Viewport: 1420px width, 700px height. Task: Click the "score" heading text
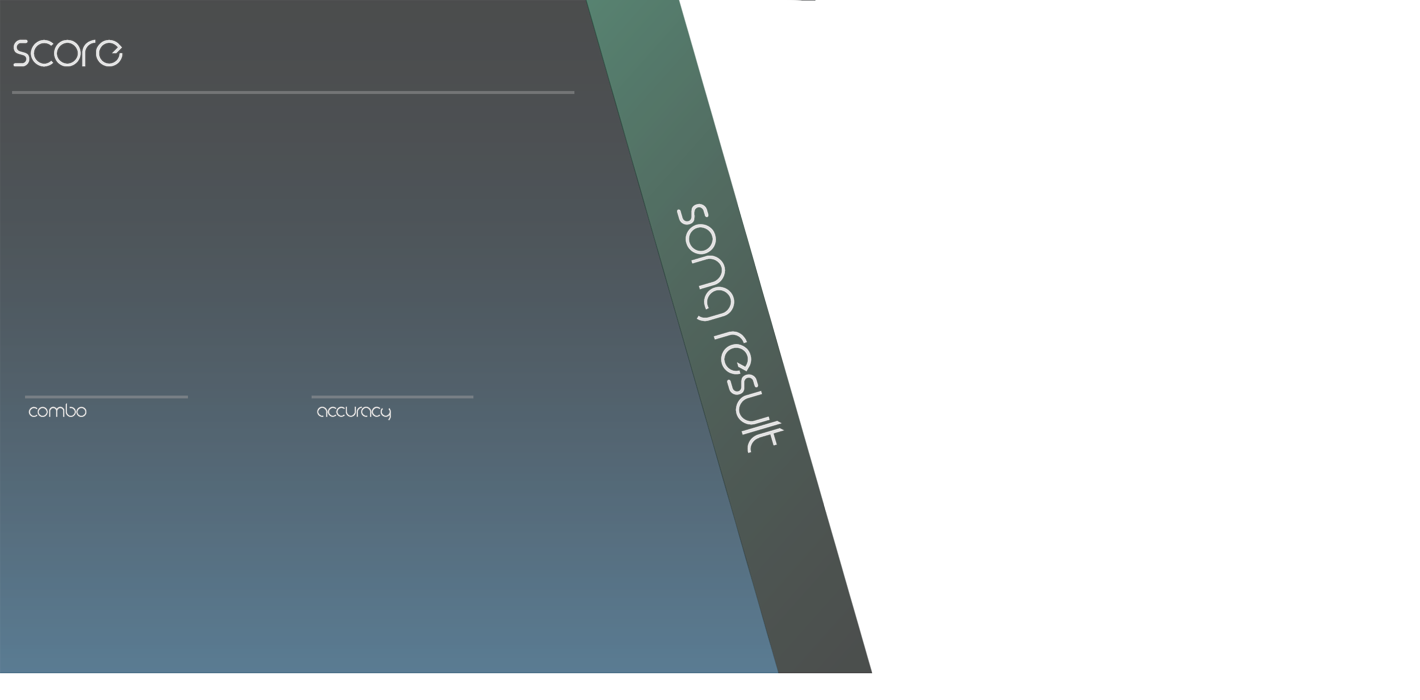click(67, 53)
